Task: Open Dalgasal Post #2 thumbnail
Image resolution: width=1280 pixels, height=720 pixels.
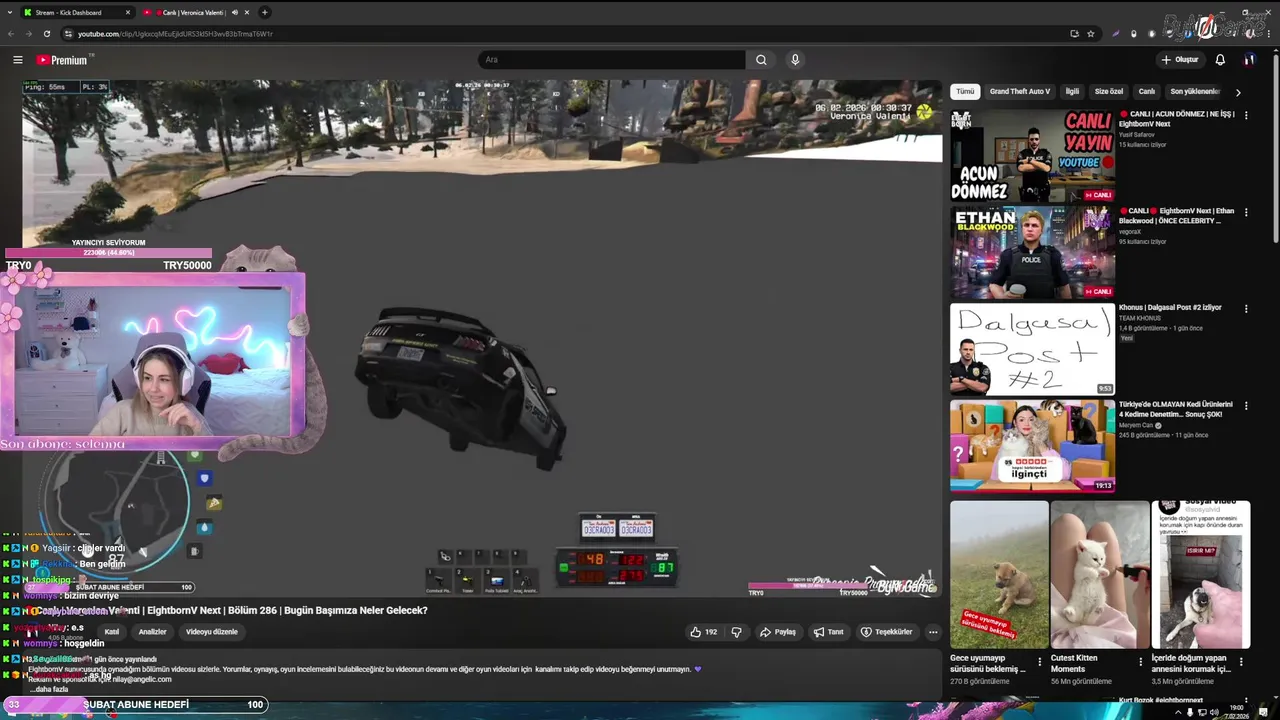Action: 1032,349
